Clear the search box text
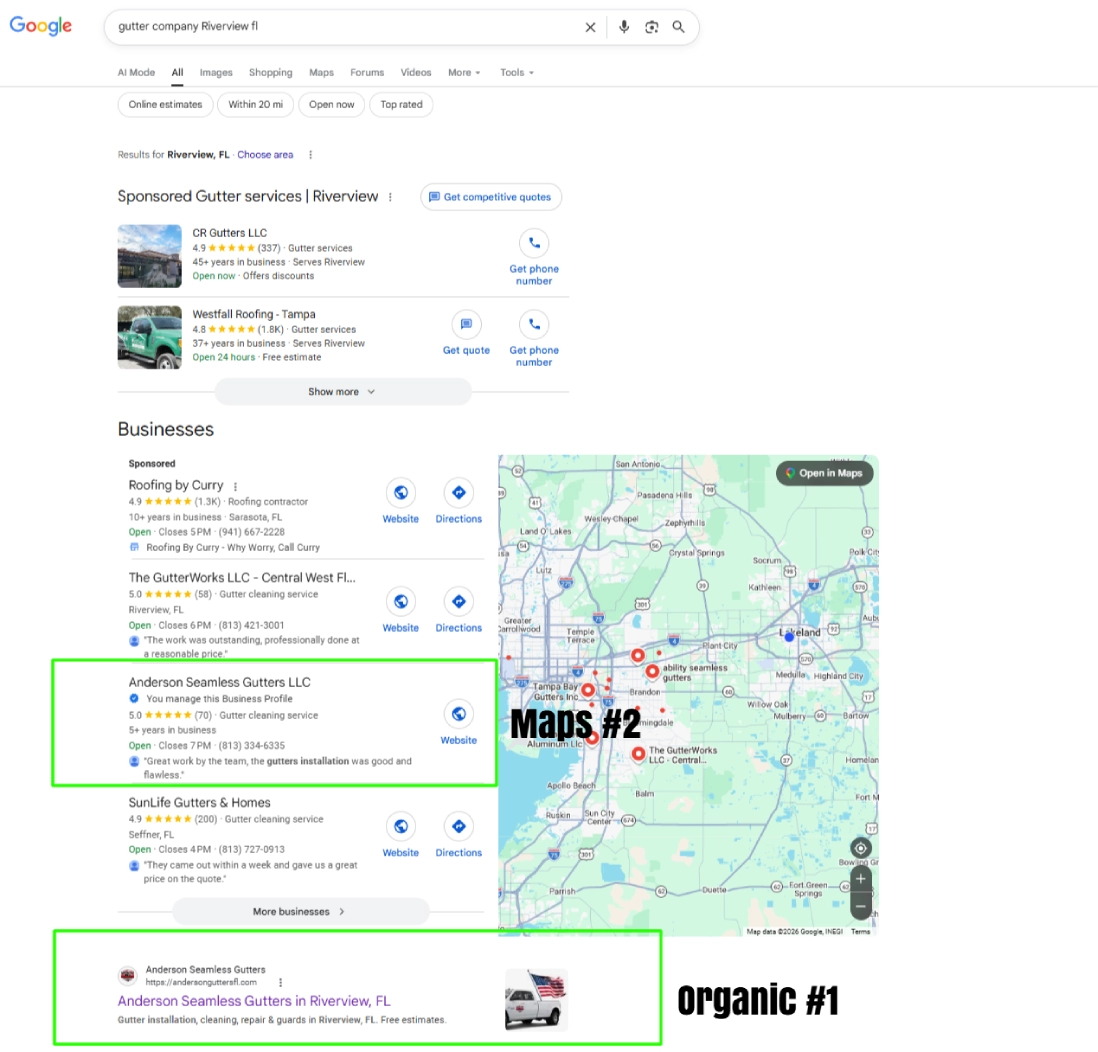This screenshot has height=1052, width=1098. [x=590, y=27]
